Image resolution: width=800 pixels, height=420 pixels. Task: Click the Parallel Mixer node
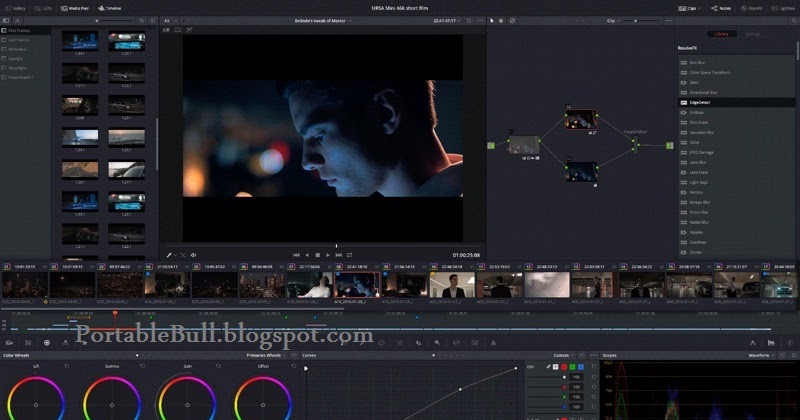click(x=635, y=145)
